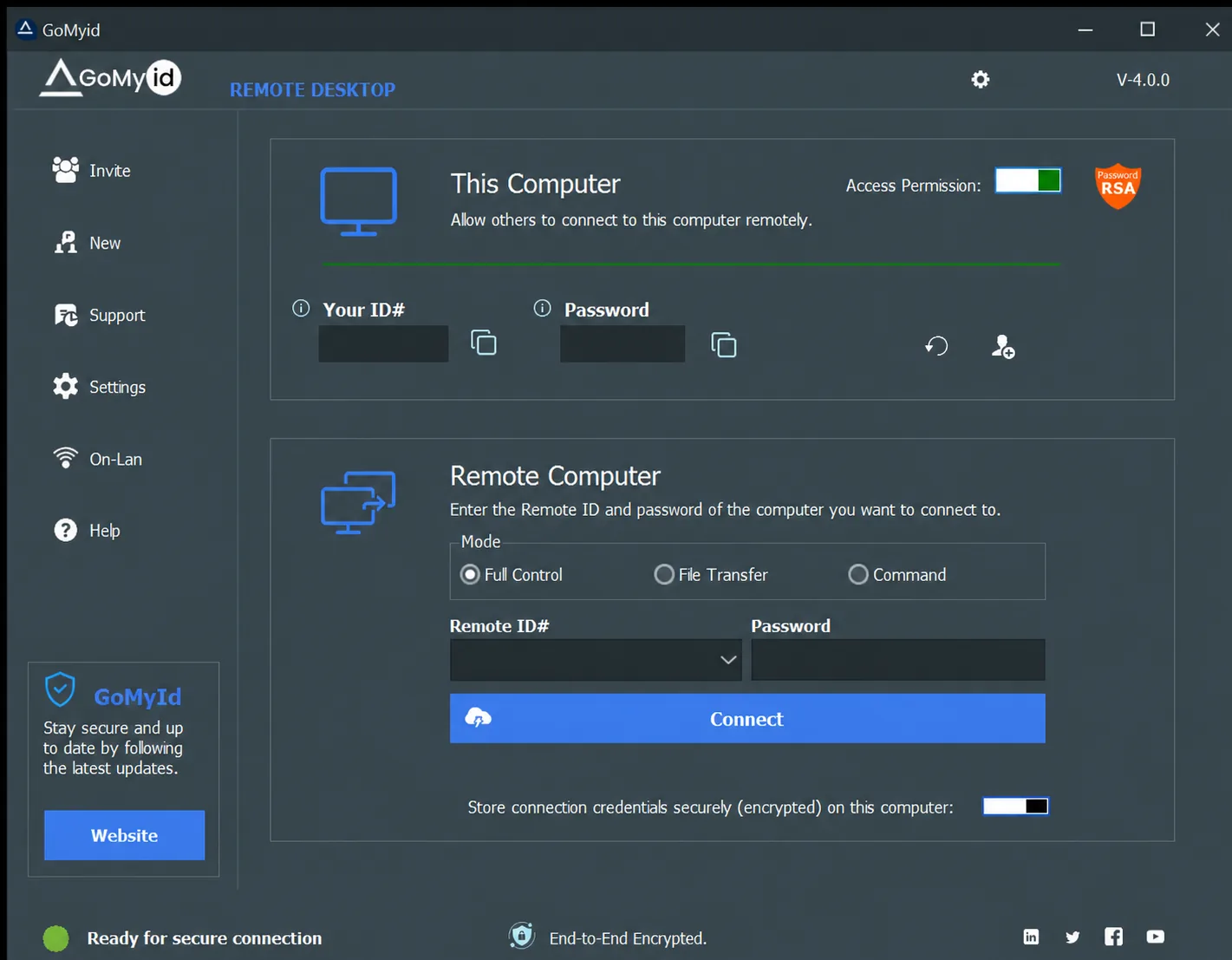
Task: Open Twitter icon in footer
Action: pos(1072,937)
